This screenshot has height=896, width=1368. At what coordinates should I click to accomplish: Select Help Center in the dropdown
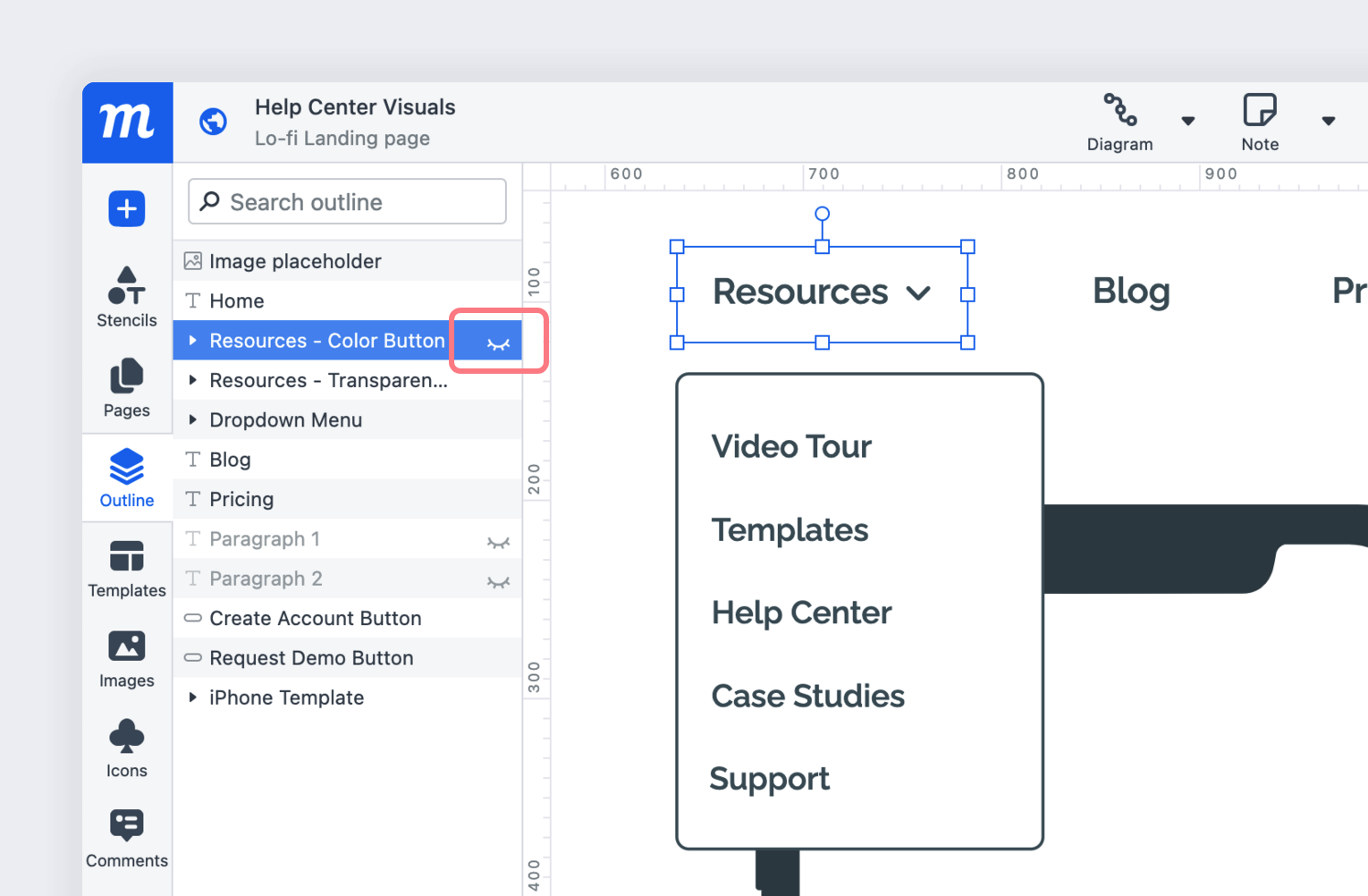801,613
